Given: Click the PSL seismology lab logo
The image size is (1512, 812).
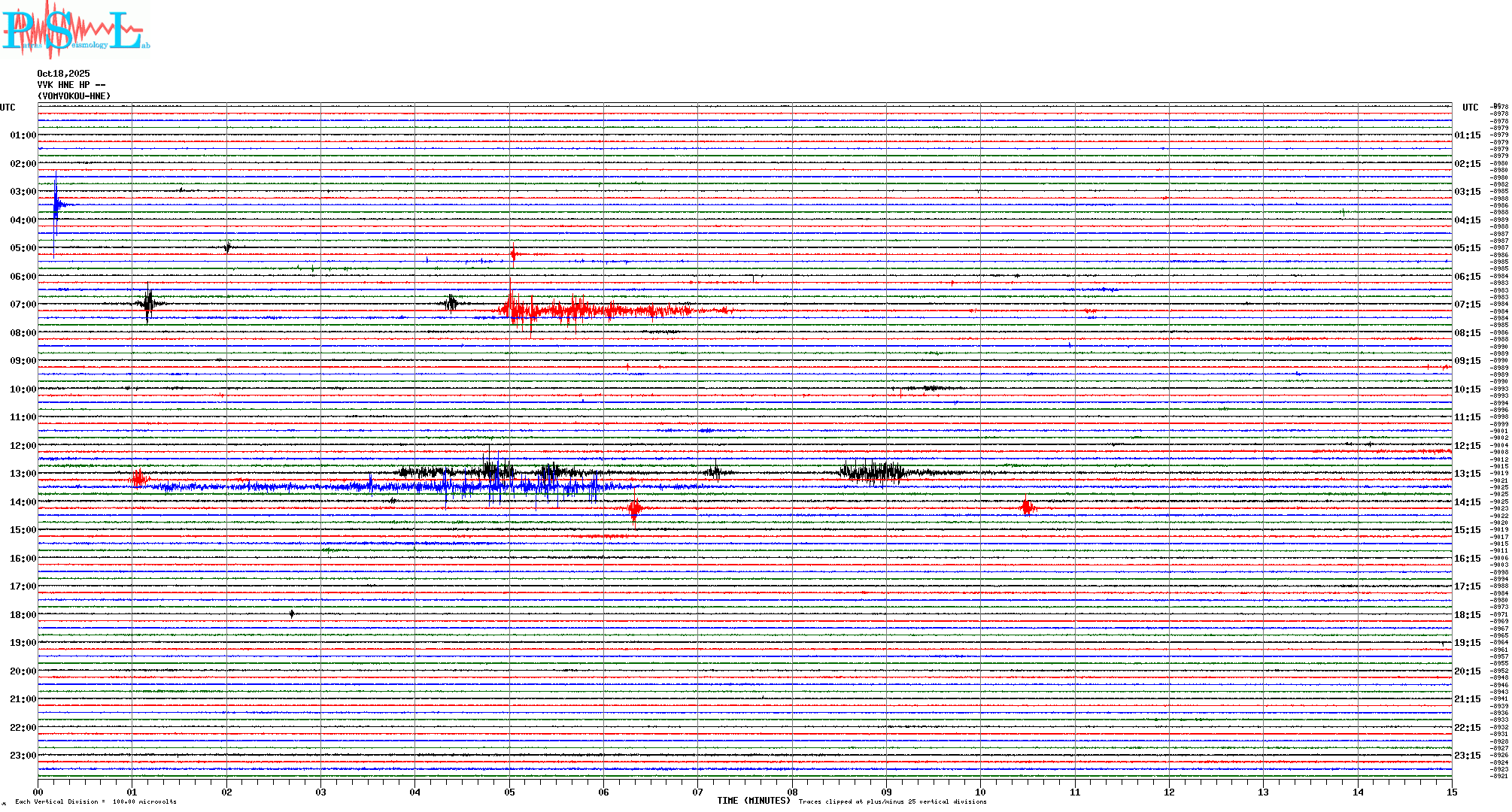Looking at the screenshot, I should point(75,30).
